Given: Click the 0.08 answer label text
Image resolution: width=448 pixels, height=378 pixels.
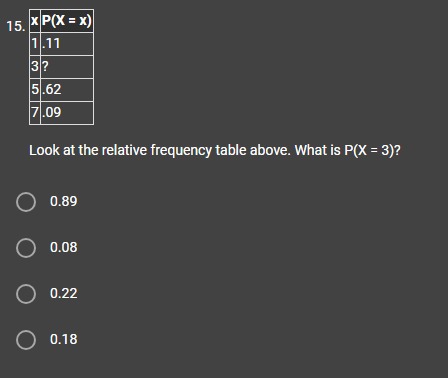Looking at the screenshot, I should [64, 247].
